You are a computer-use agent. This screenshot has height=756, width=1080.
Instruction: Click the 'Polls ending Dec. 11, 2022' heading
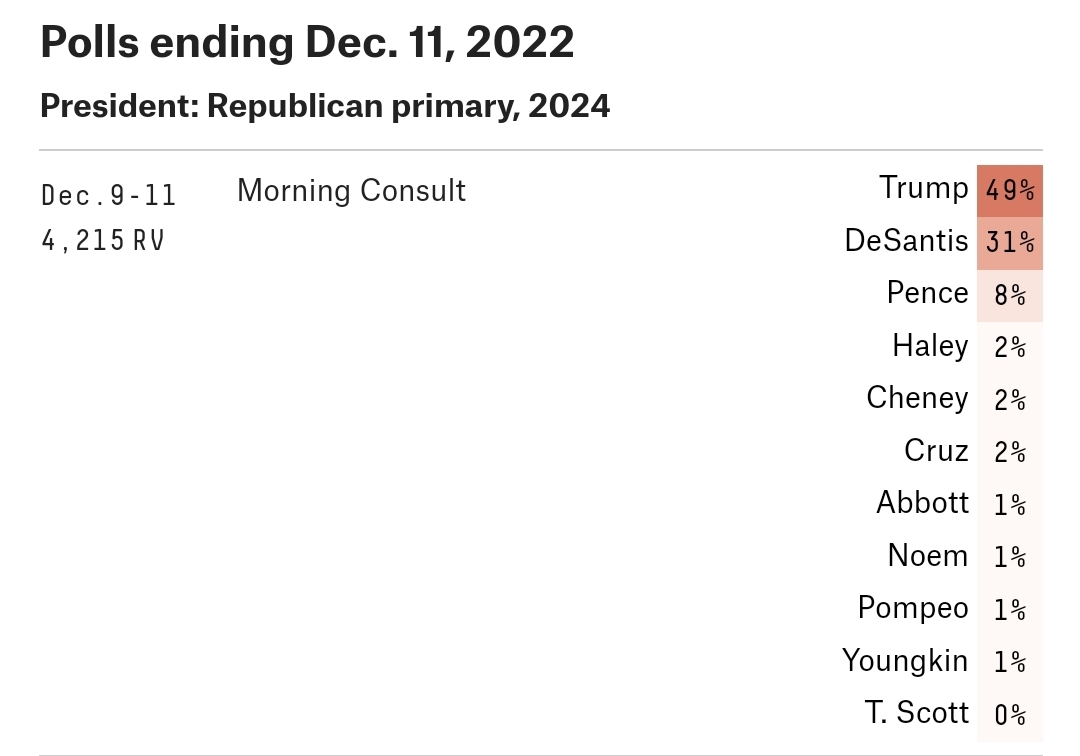click(x=307, y=42)
